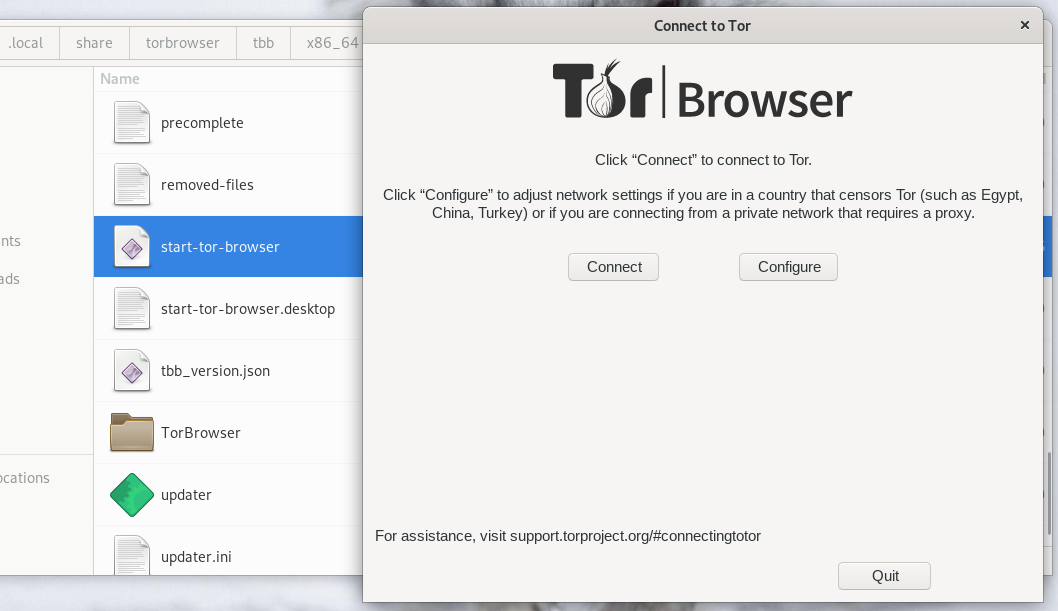Sort files by Name column header
Screen dimensions: 1058x611
(120, 79)
